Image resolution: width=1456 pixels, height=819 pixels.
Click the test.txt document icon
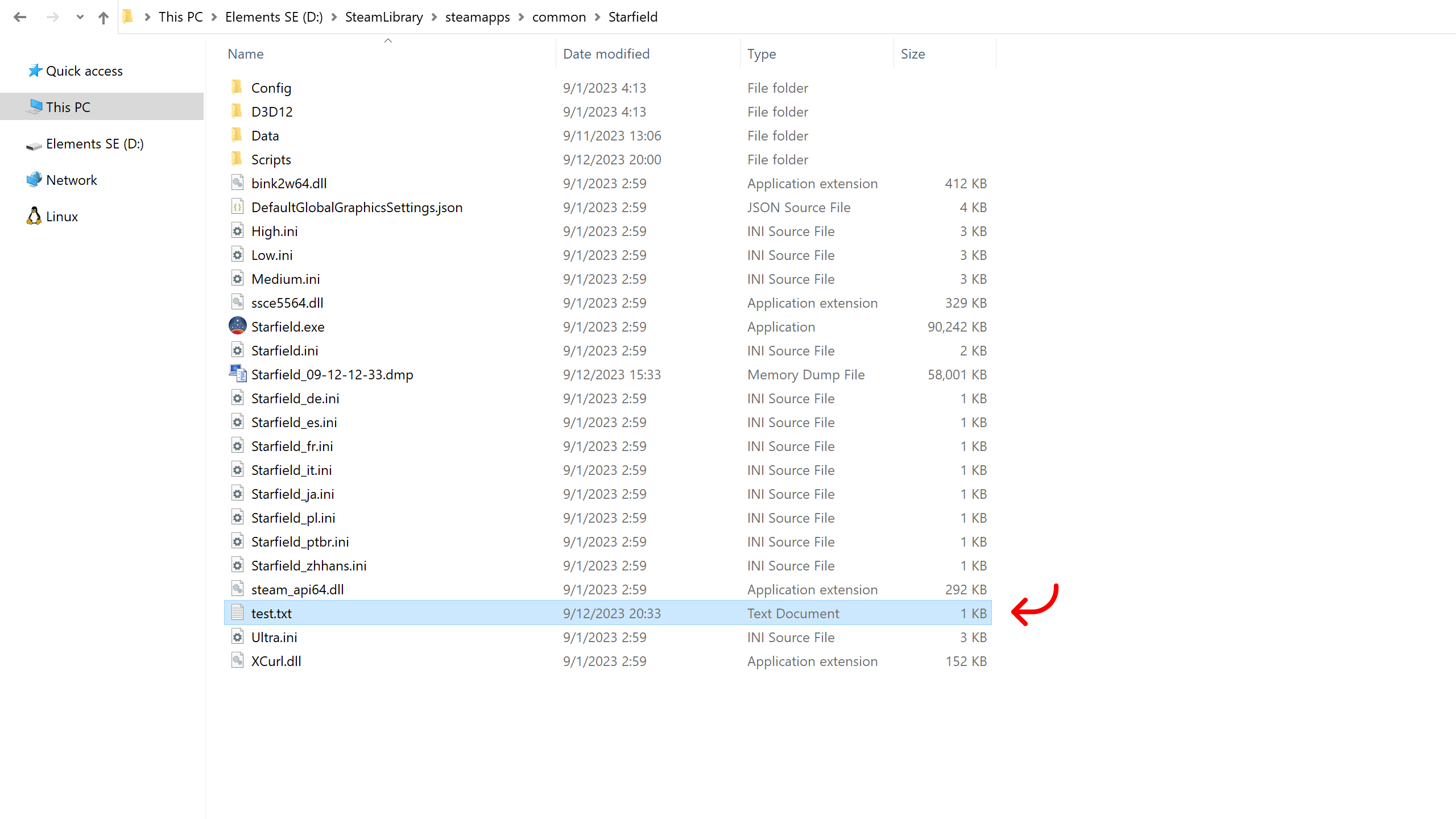[x=237, y=613]
